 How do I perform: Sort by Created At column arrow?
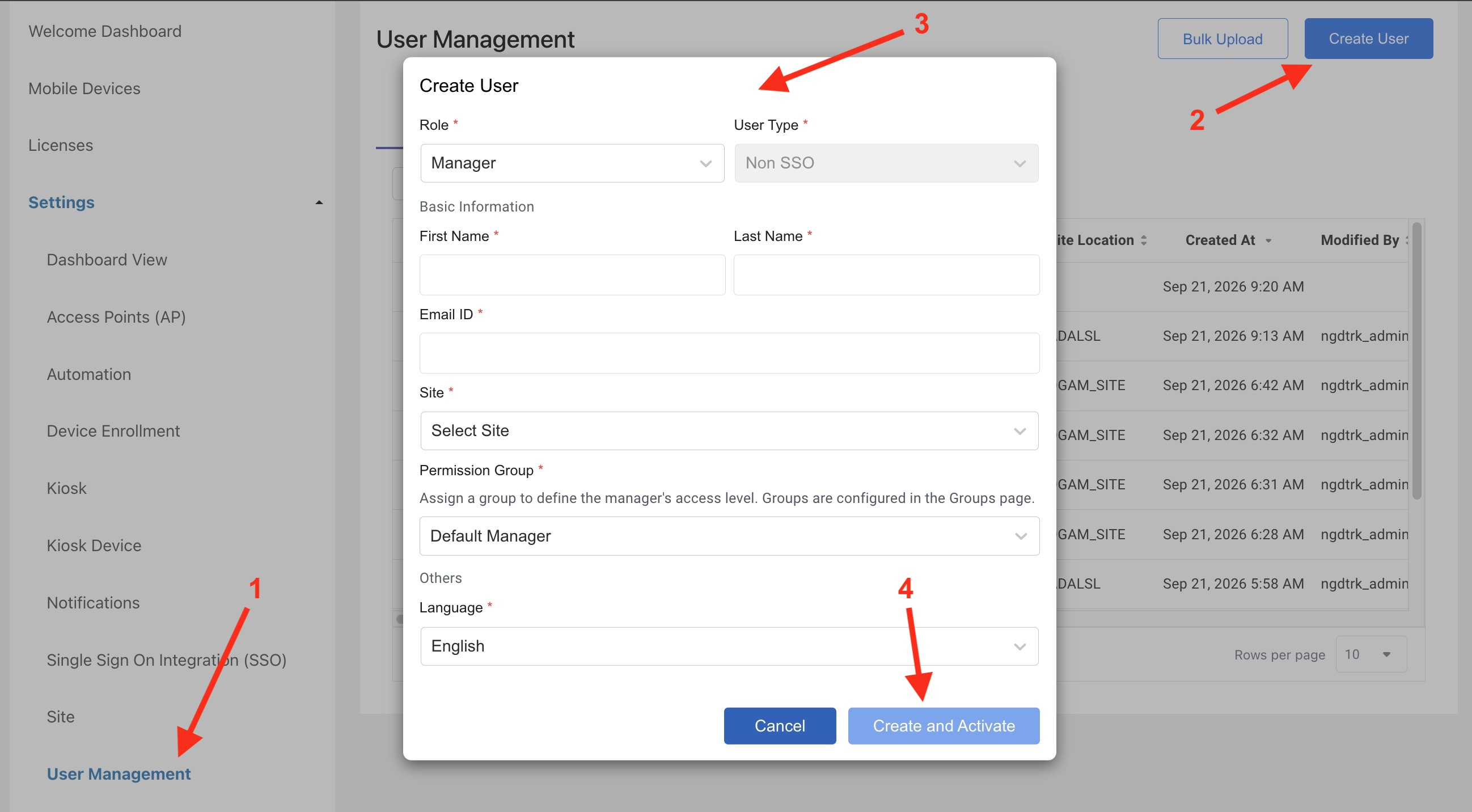tap(1268, 240)
